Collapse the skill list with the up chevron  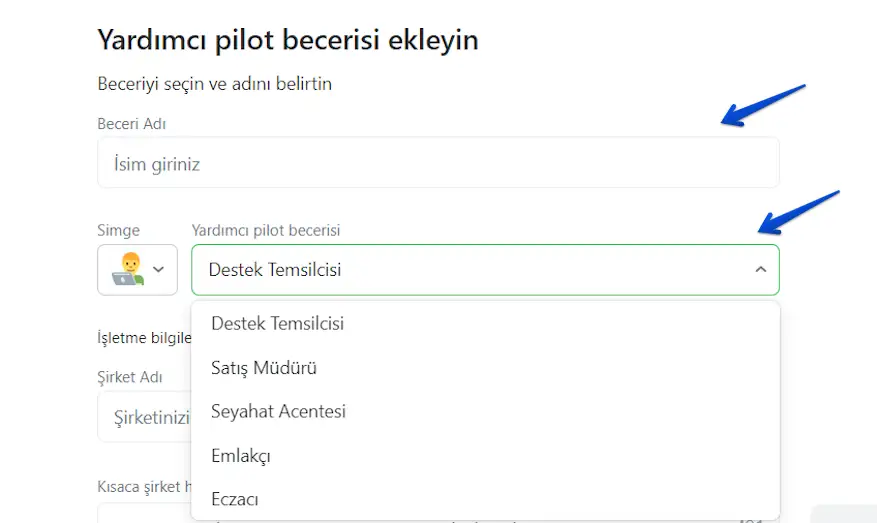click(x=760, y=269)
